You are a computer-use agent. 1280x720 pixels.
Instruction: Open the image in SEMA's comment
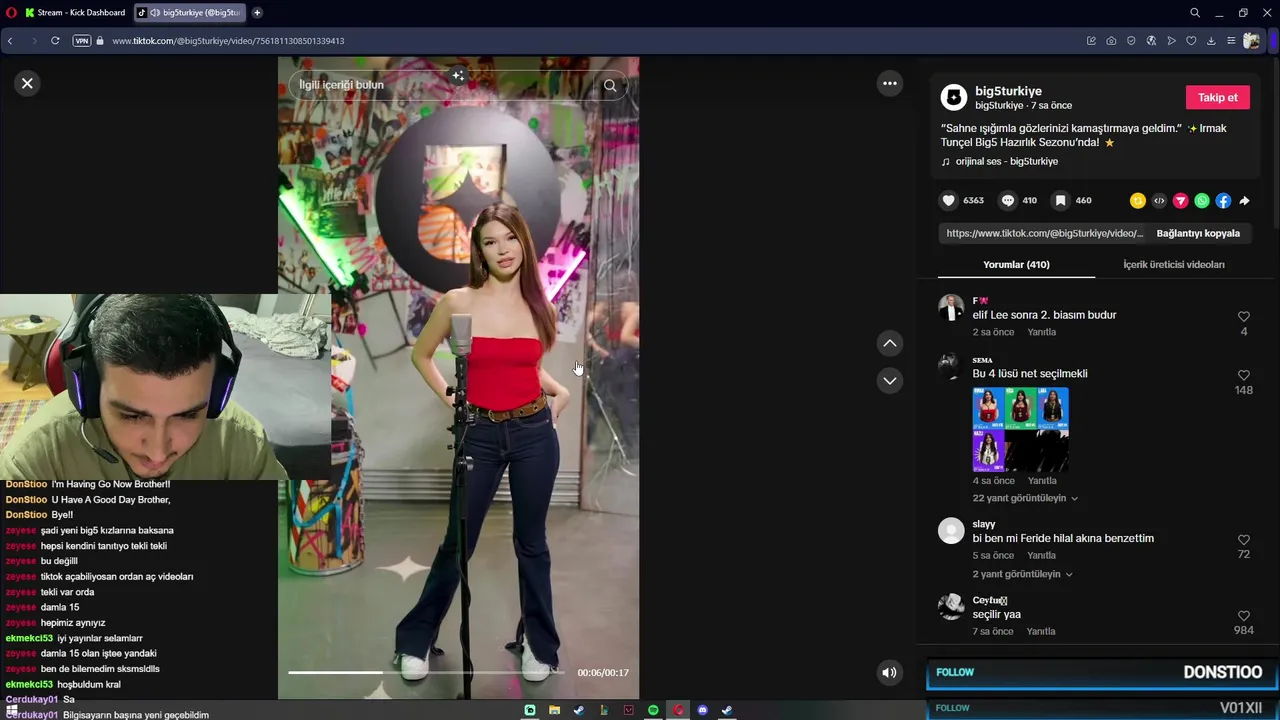(1020, 429)
